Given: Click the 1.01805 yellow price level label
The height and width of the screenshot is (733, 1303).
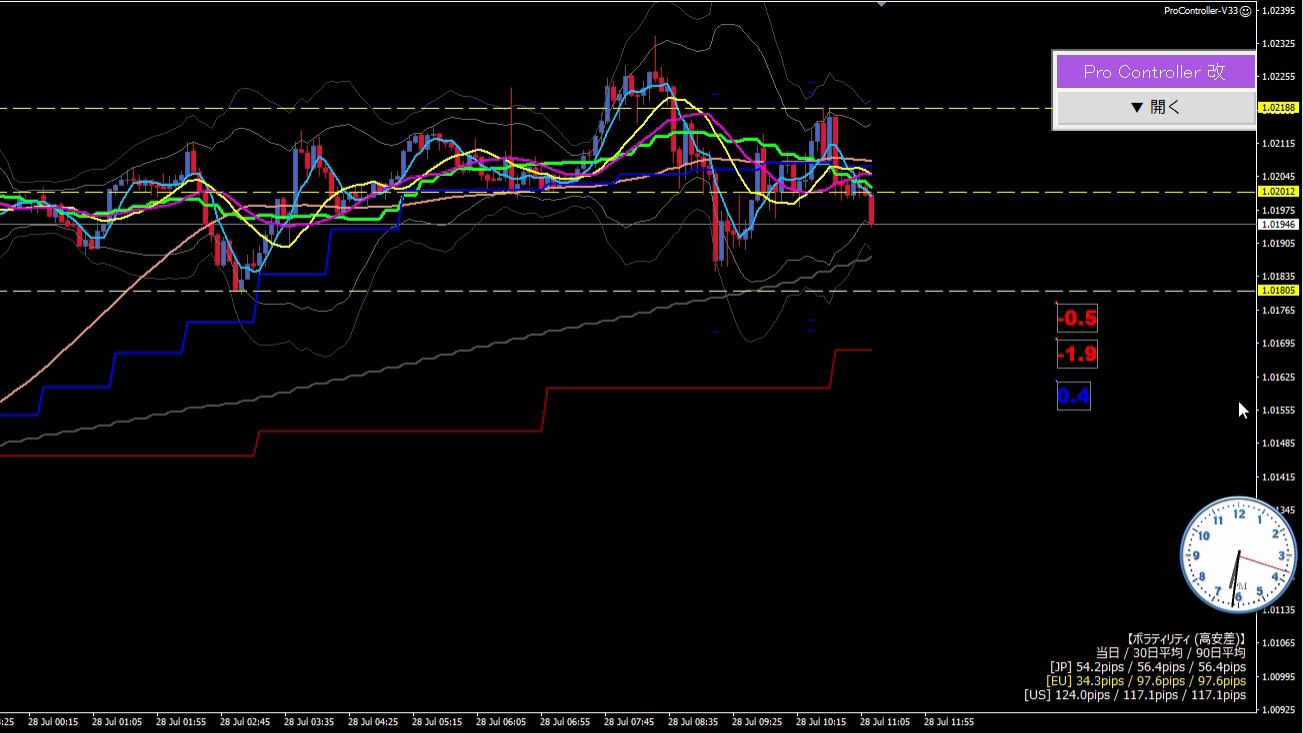Looking at the screenshot, I should pyautogui.click(x=1279, y=290).
